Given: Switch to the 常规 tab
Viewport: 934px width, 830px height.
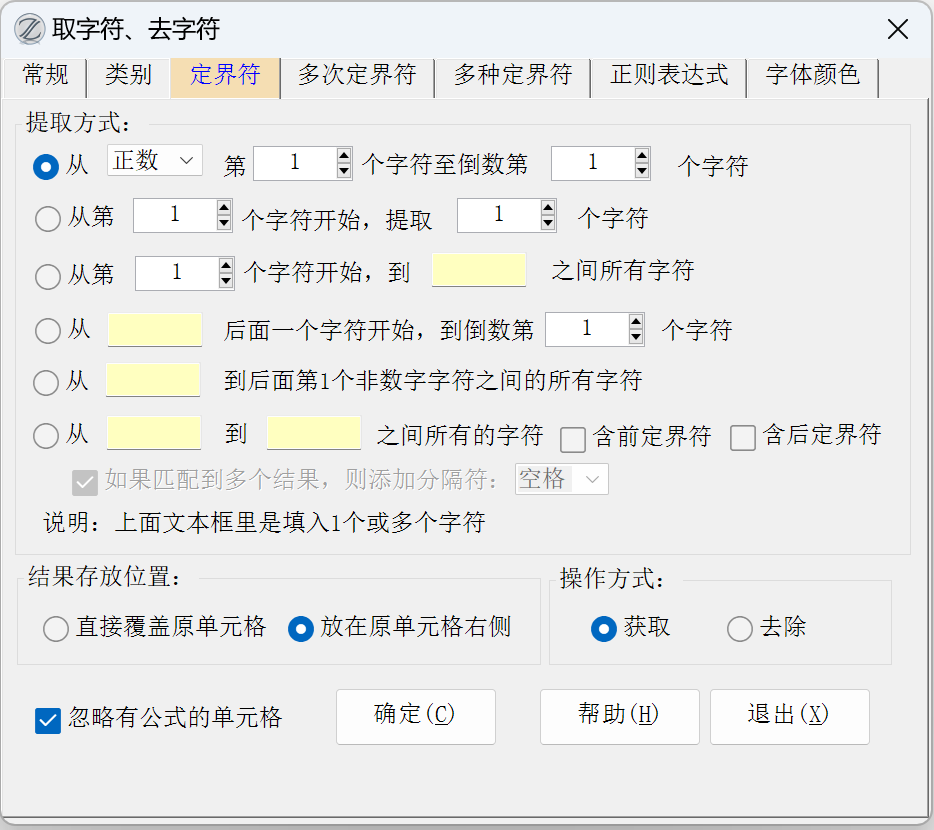Looking at the screenshot, I should click(46, 76).
